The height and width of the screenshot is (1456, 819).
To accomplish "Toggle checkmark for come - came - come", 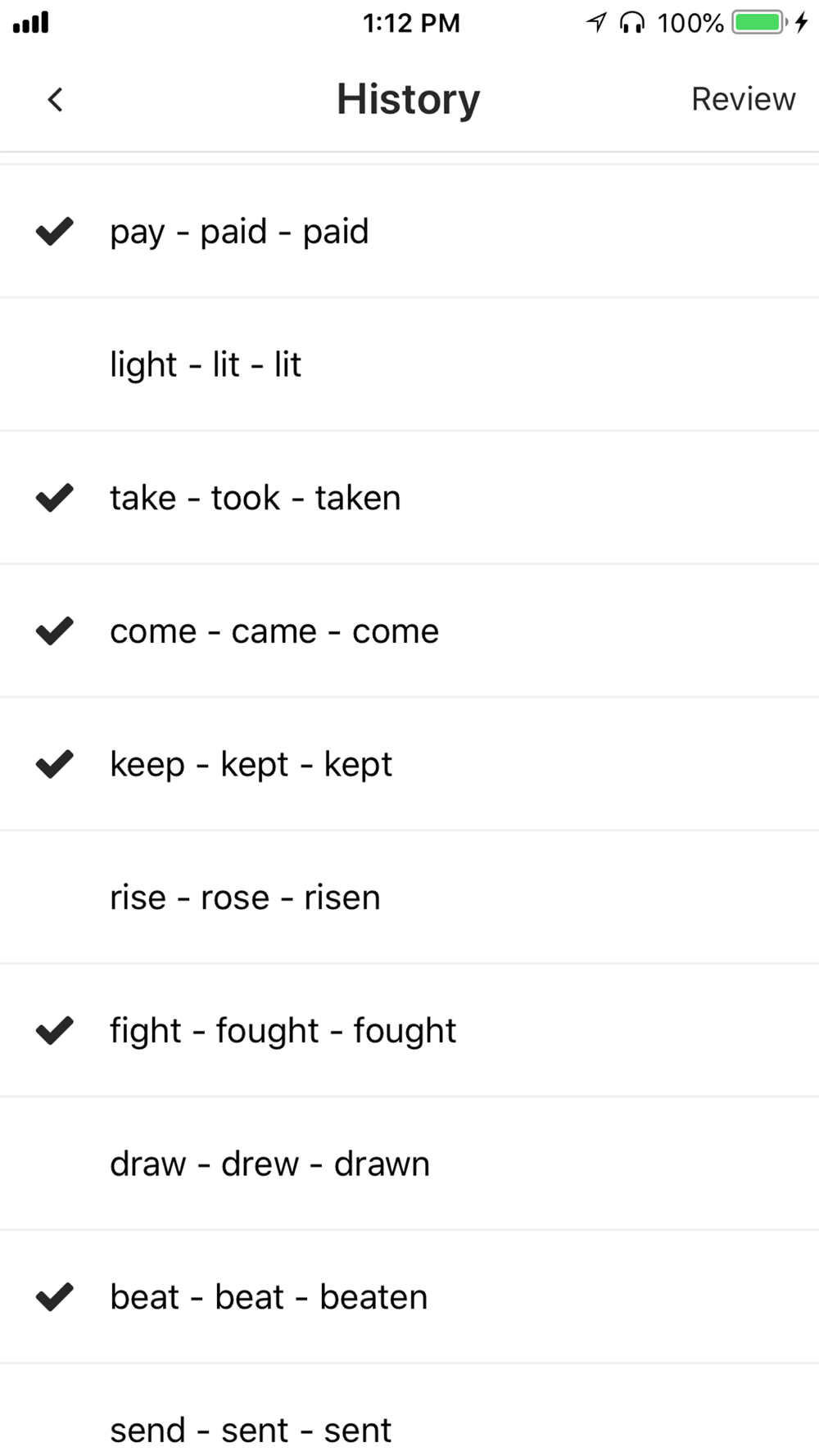I will [x=55, y=631].
